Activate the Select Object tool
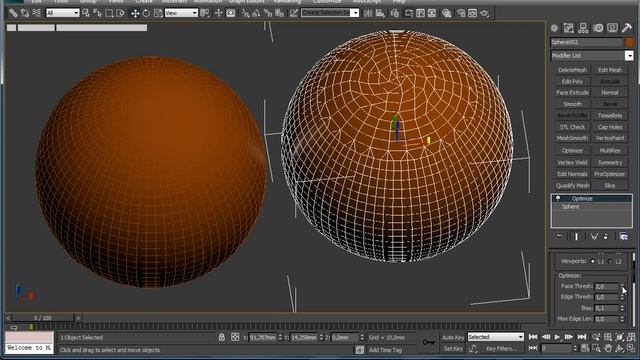Image resolution: width=640 pixels, height=360 pixels. click(x=86, y=13)
